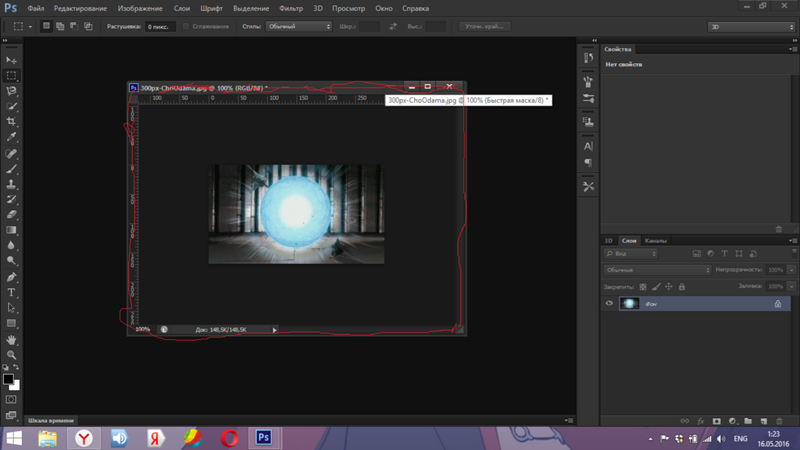Select the History Brush tool
The image size is (800, 450).
[11, 199]
